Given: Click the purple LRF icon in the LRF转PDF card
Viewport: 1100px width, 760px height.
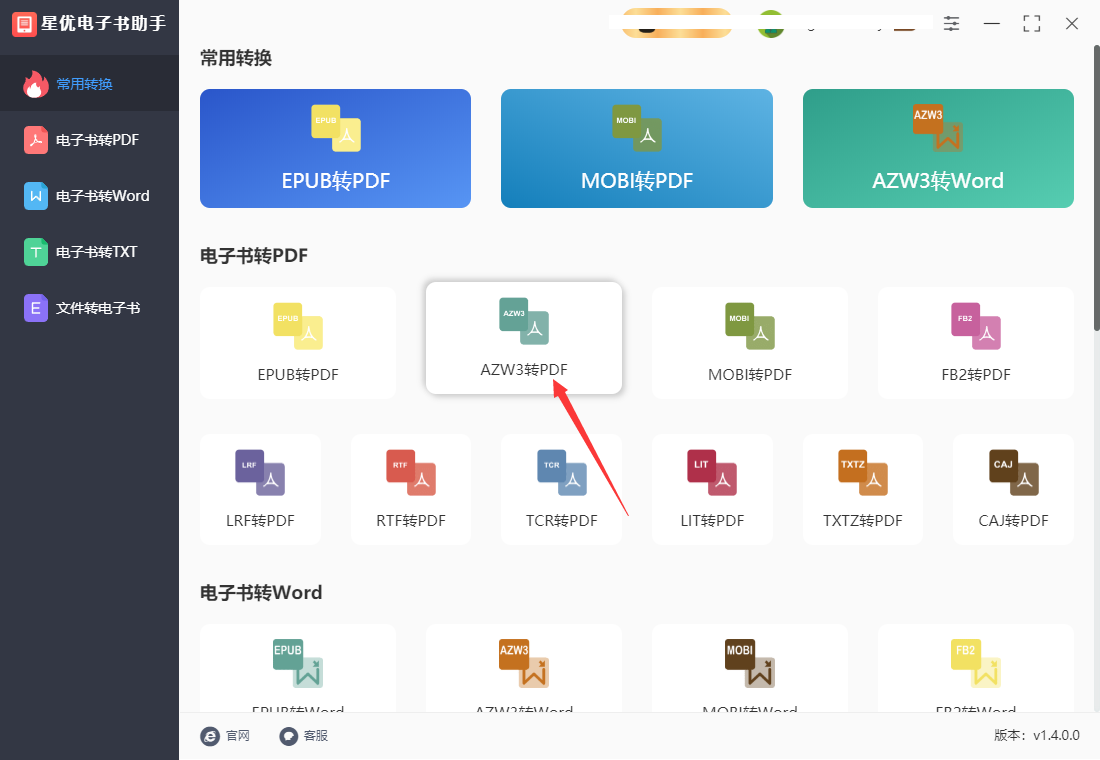Looking at the screenshot, I should [260, 473].
